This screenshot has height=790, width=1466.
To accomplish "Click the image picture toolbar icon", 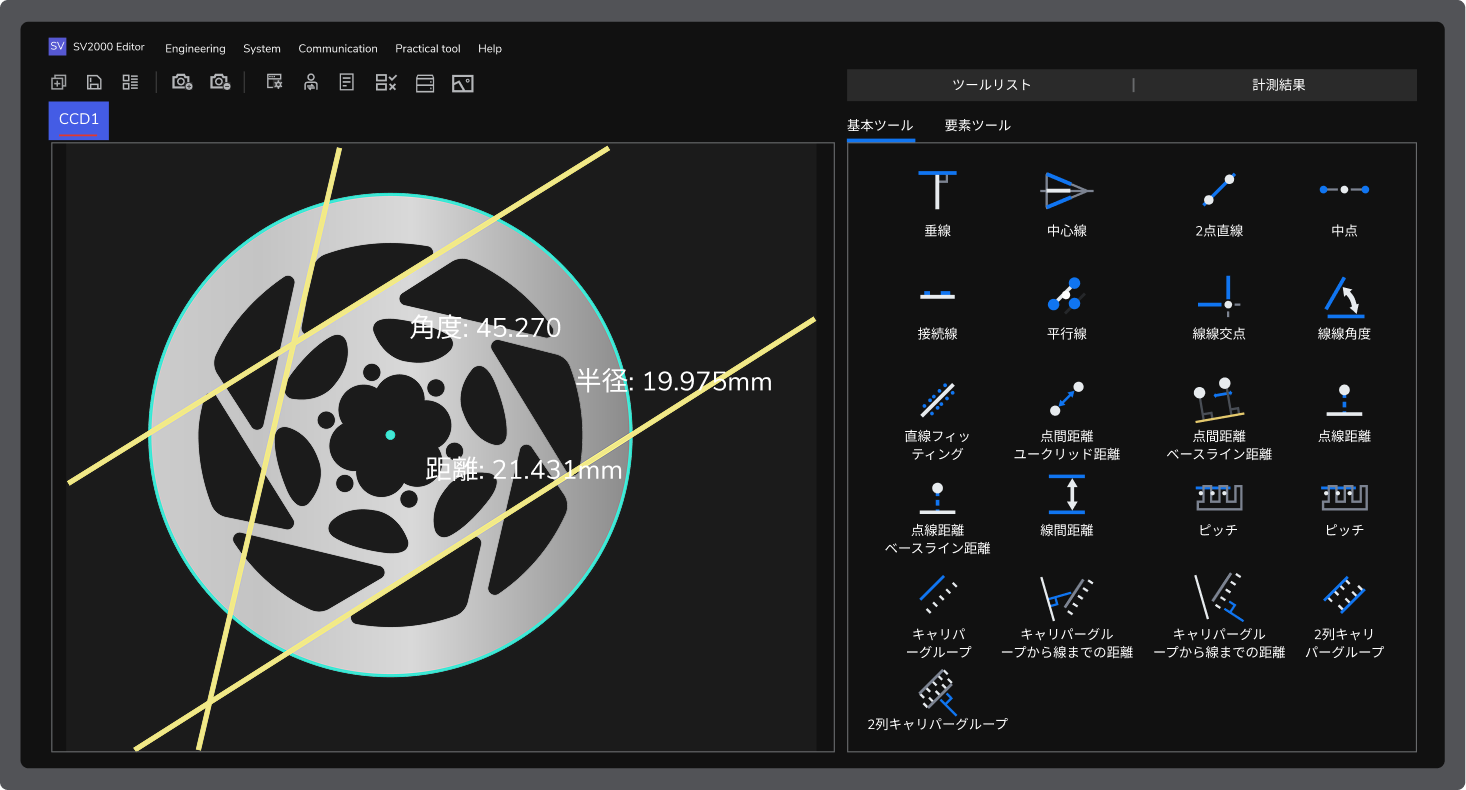I will [x=462, y=83].
